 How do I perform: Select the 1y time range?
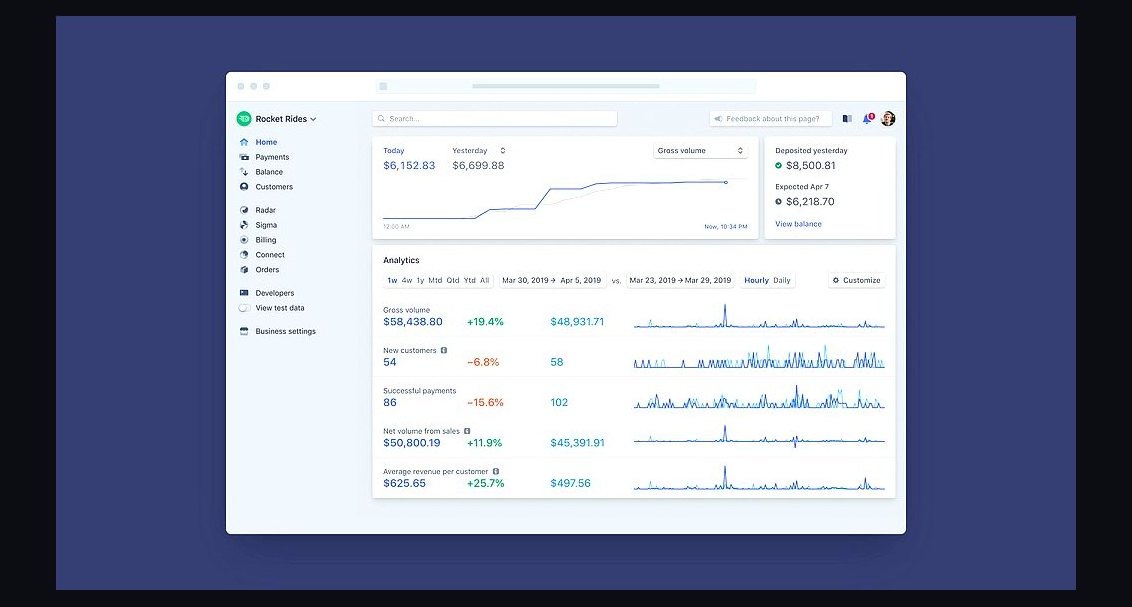pos(420,281)
